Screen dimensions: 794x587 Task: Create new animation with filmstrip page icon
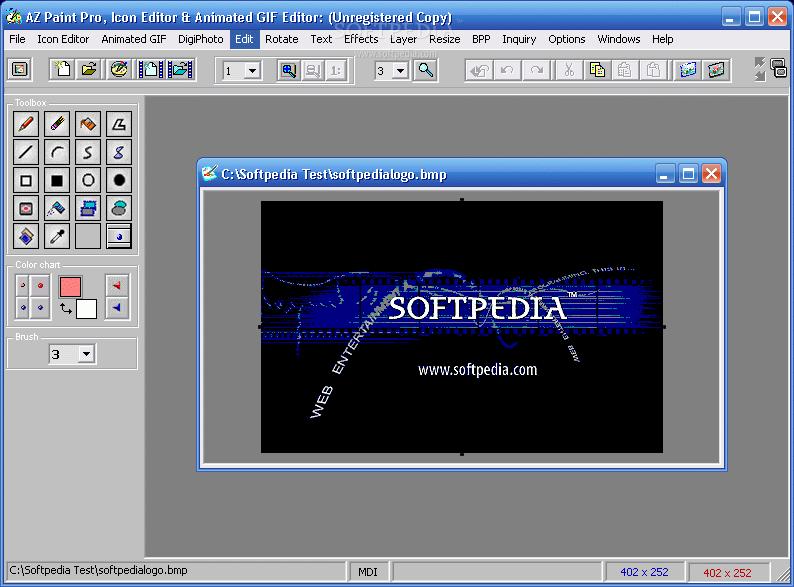coord(150,69)
